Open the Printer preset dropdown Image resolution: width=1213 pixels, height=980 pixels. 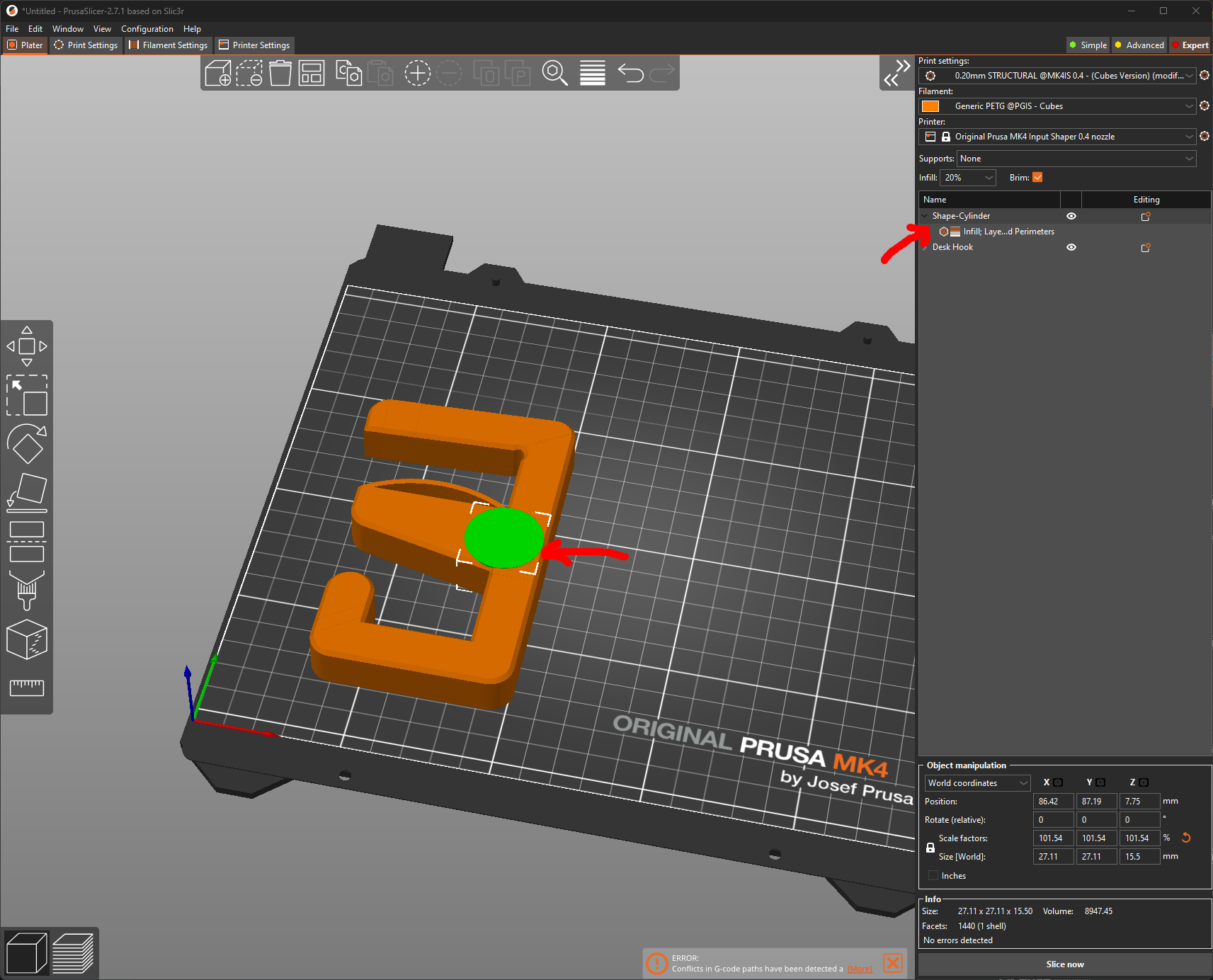pyautogui.click(x=1058, y=136)
